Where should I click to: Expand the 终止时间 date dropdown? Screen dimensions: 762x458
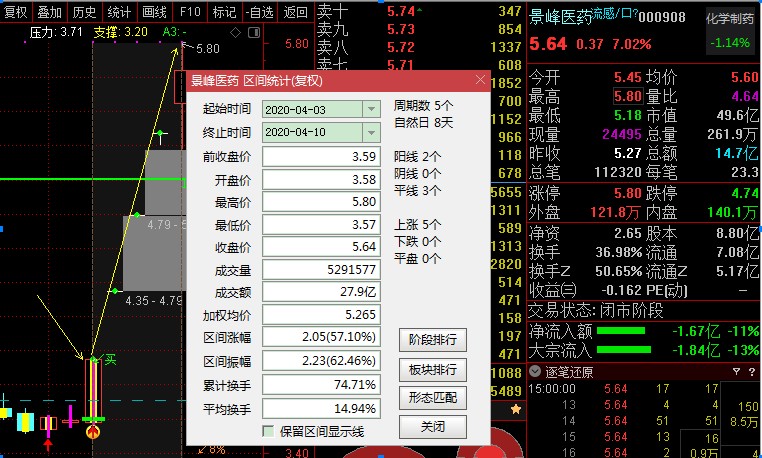click(x=371, y=132)
